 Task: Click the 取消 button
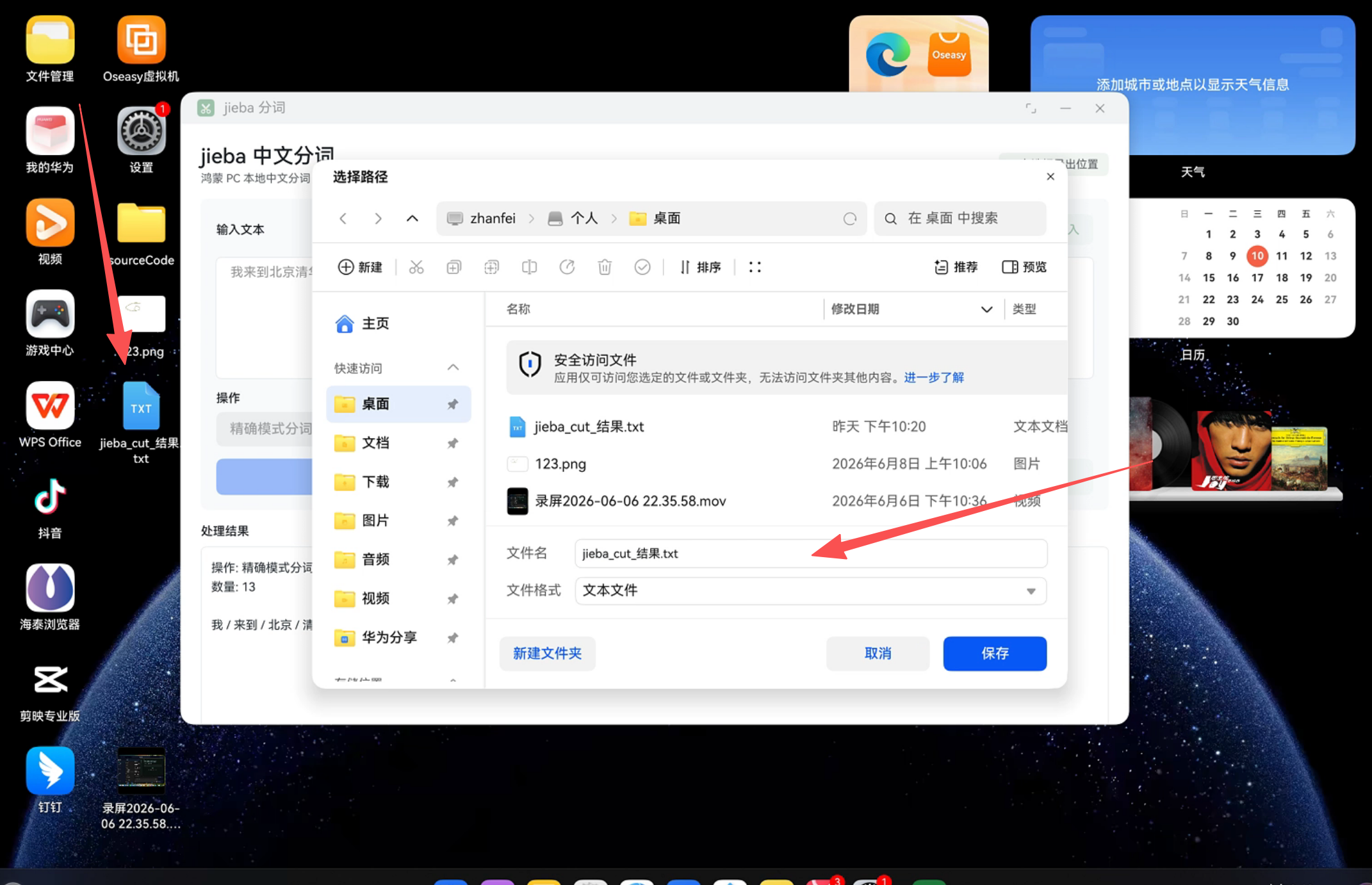[x=878, y=653]
